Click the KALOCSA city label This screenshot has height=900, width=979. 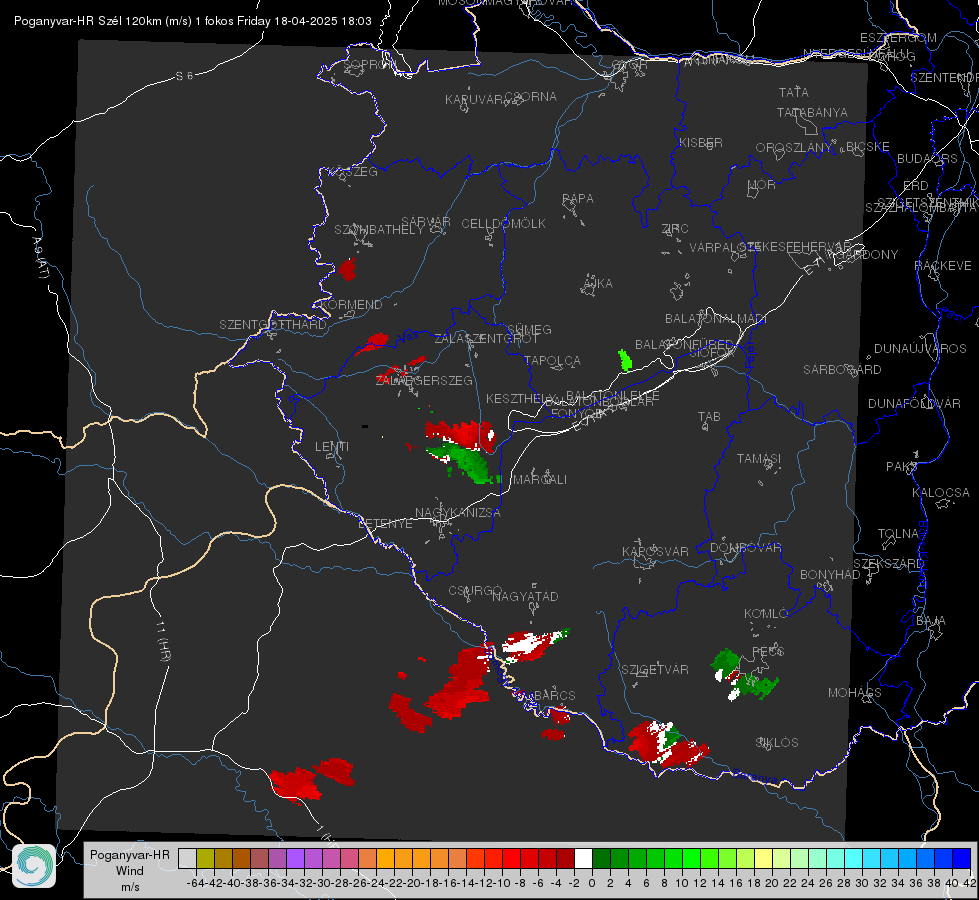click(940, 493)
